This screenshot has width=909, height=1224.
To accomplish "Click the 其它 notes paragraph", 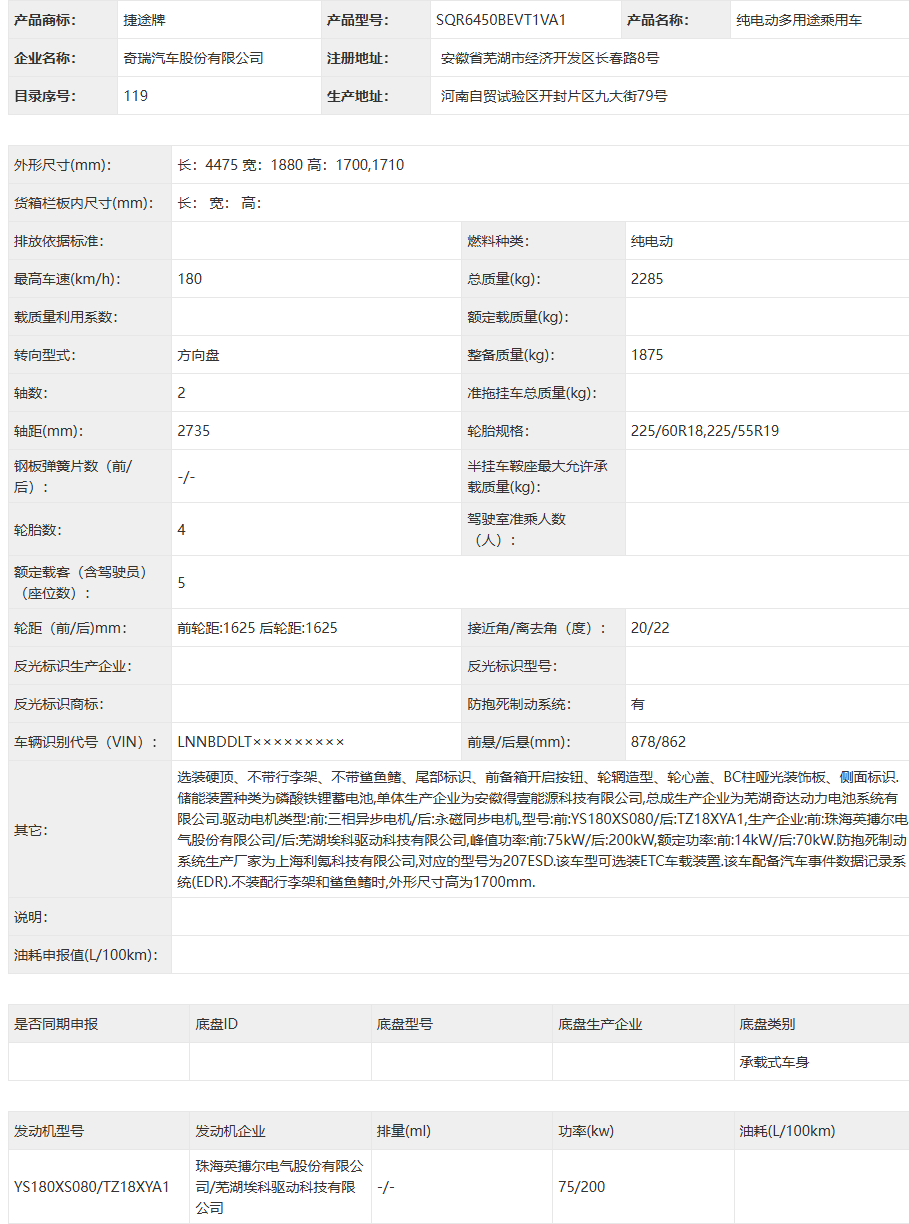I will coord(540,829).
